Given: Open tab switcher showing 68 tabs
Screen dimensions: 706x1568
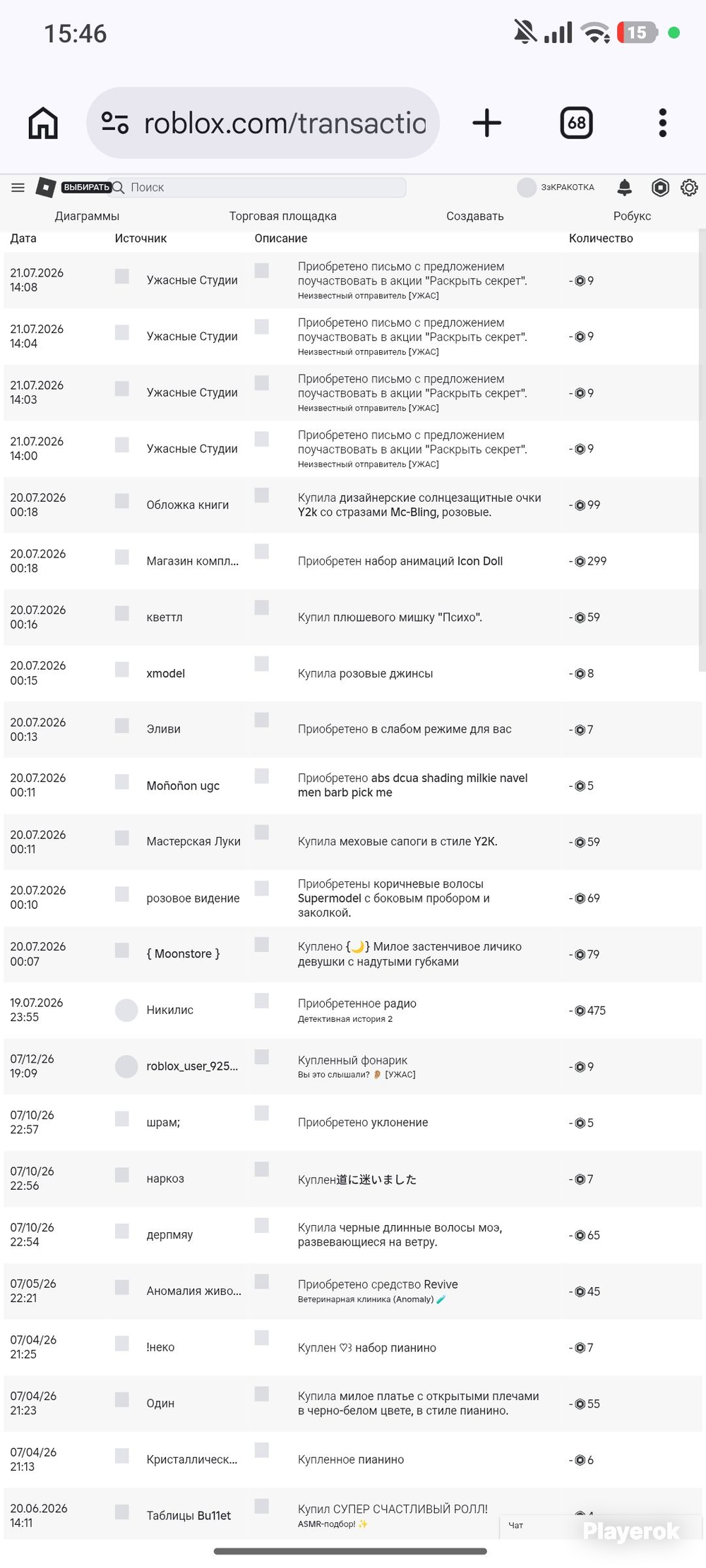Looking at the screenshot, I should pyautogui.click(x=576, y=123).
